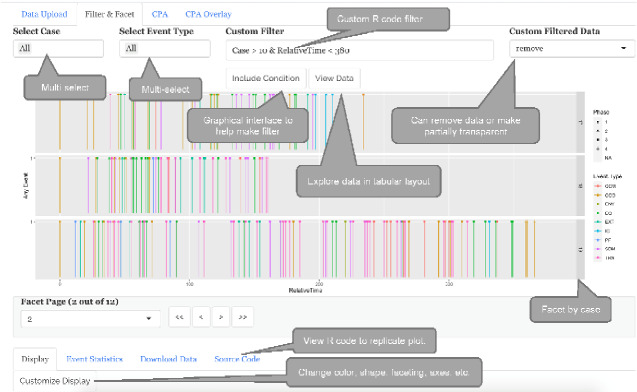Open Custom Filtered Data remove dropdown
Screen dimensions: 637x392
572,49
